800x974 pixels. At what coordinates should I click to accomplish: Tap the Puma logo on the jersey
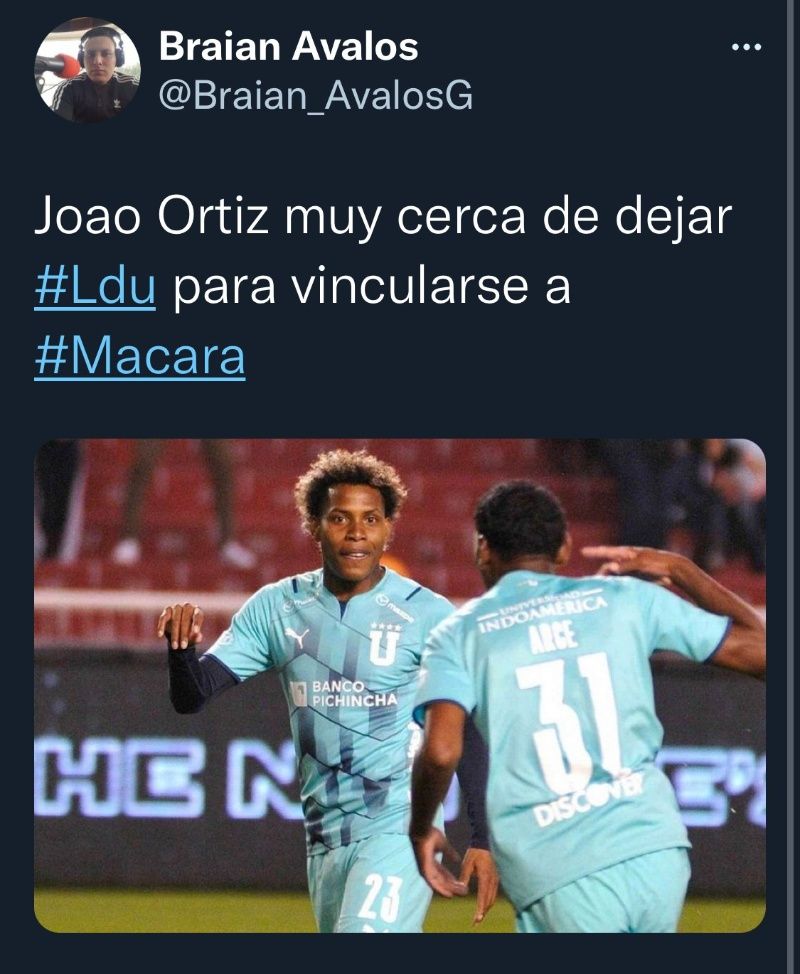click(297, 637)
